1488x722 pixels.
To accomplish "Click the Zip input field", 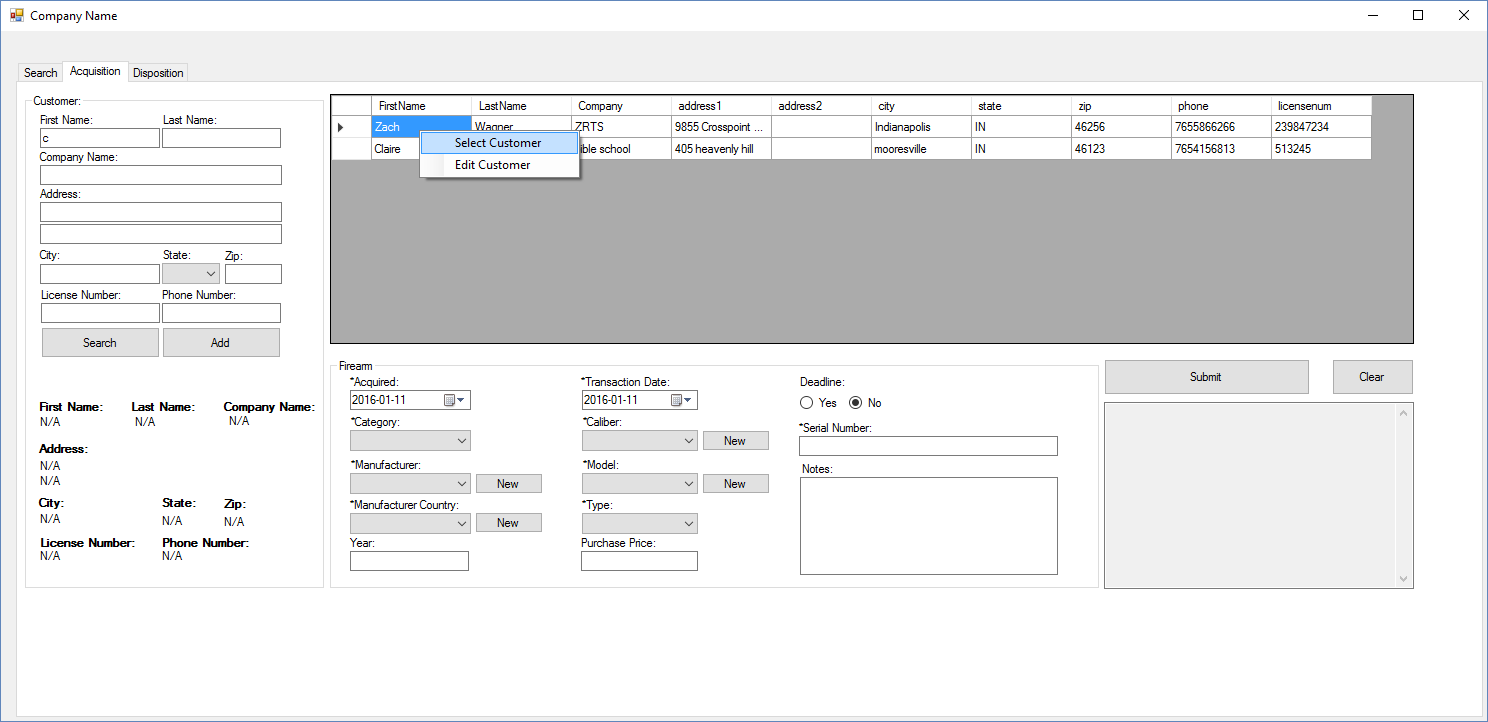I will pos(253,274).
